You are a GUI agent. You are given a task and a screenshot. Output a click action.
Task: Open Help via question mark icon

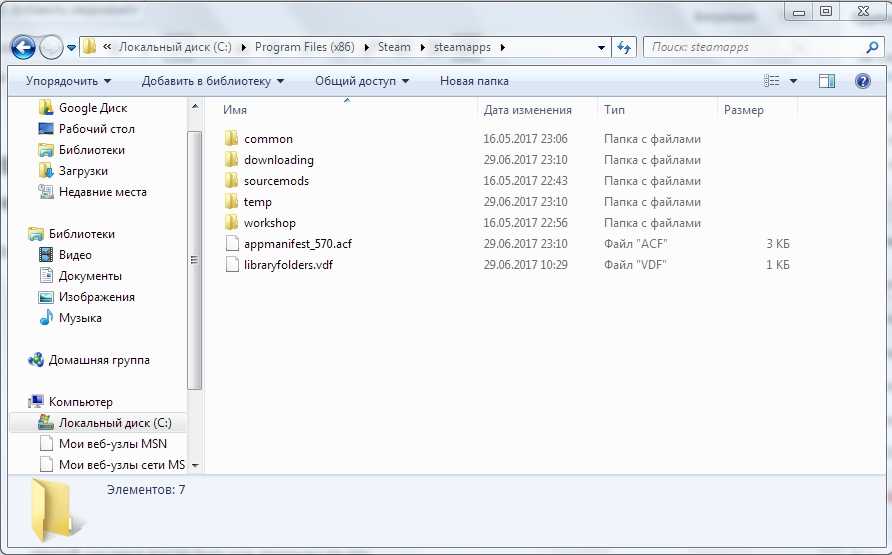[x=862, y=81]
